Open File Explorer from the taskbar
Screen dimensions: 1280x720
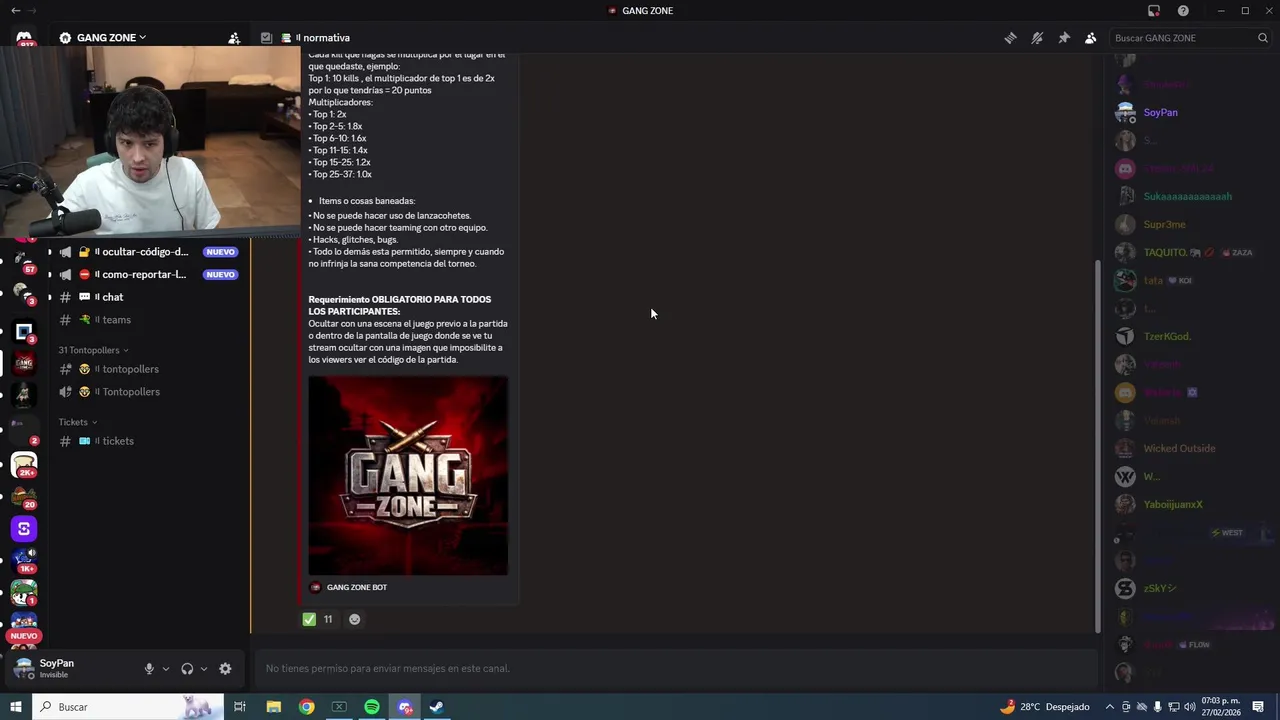273,707
